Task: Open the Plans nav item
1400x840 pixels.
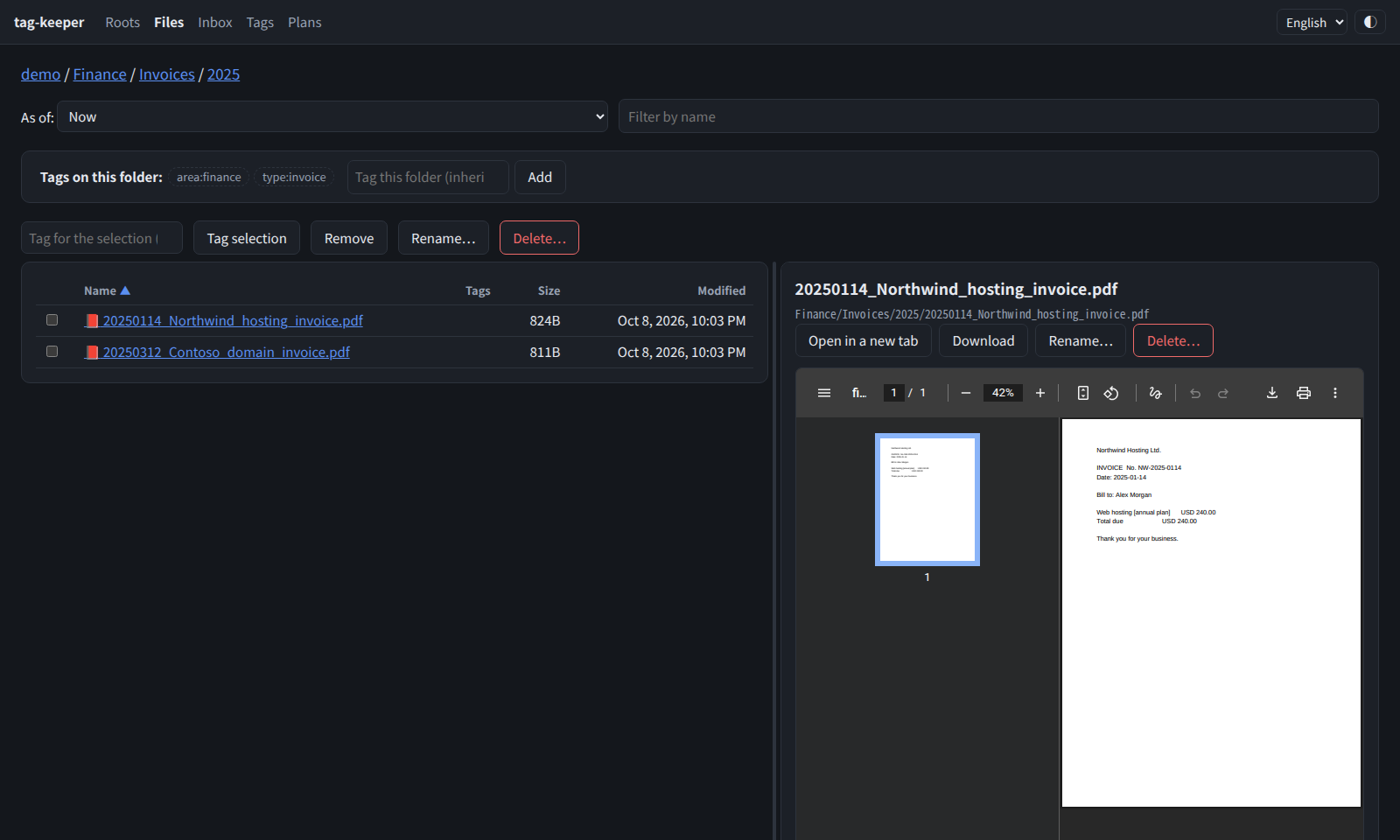Action: point(304,22)
